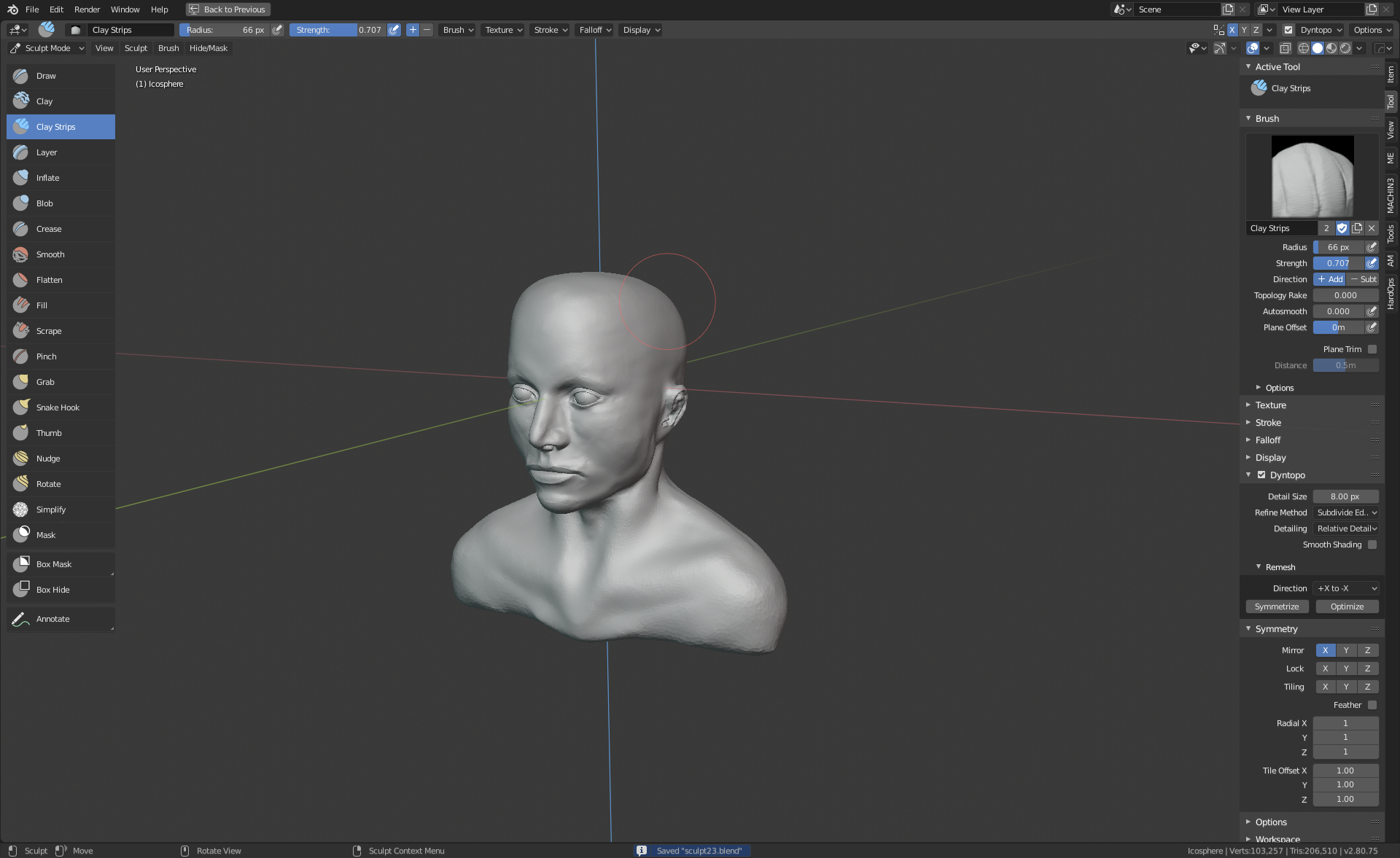Enable the Plane Trim checkbox
Viewport: 1400px width, 858px height.
tap(1372, 349)
